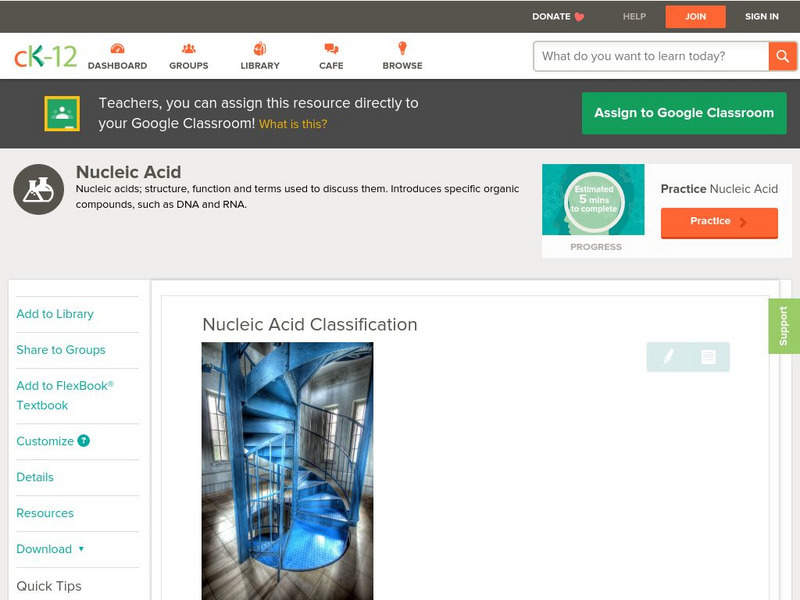Click the Customize help question mark icon
800x600 pixels.
point(84,441)
